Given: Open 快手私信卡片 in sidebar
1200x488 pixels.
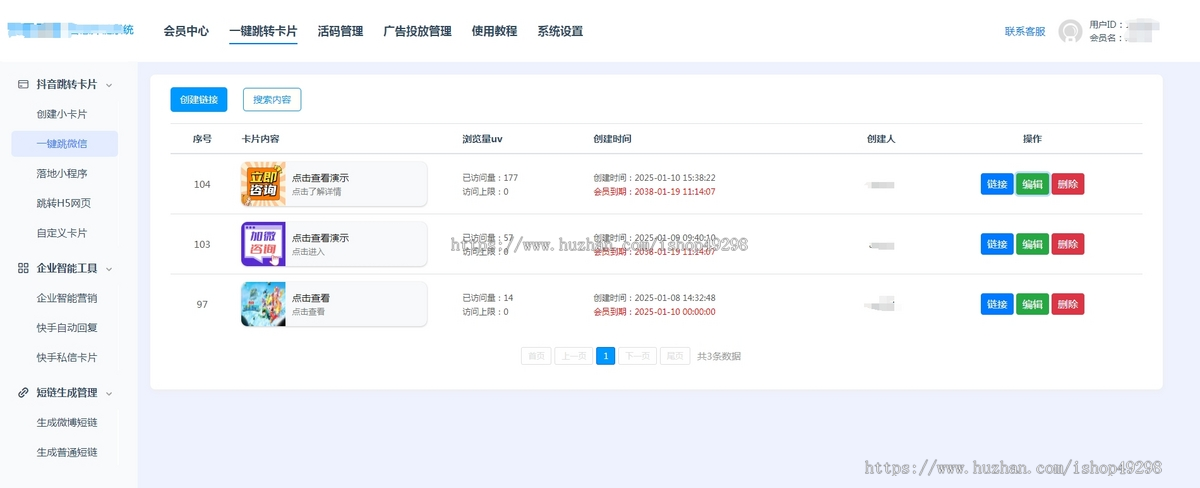Looking at the screenshot, I should [x=66, y=357].
